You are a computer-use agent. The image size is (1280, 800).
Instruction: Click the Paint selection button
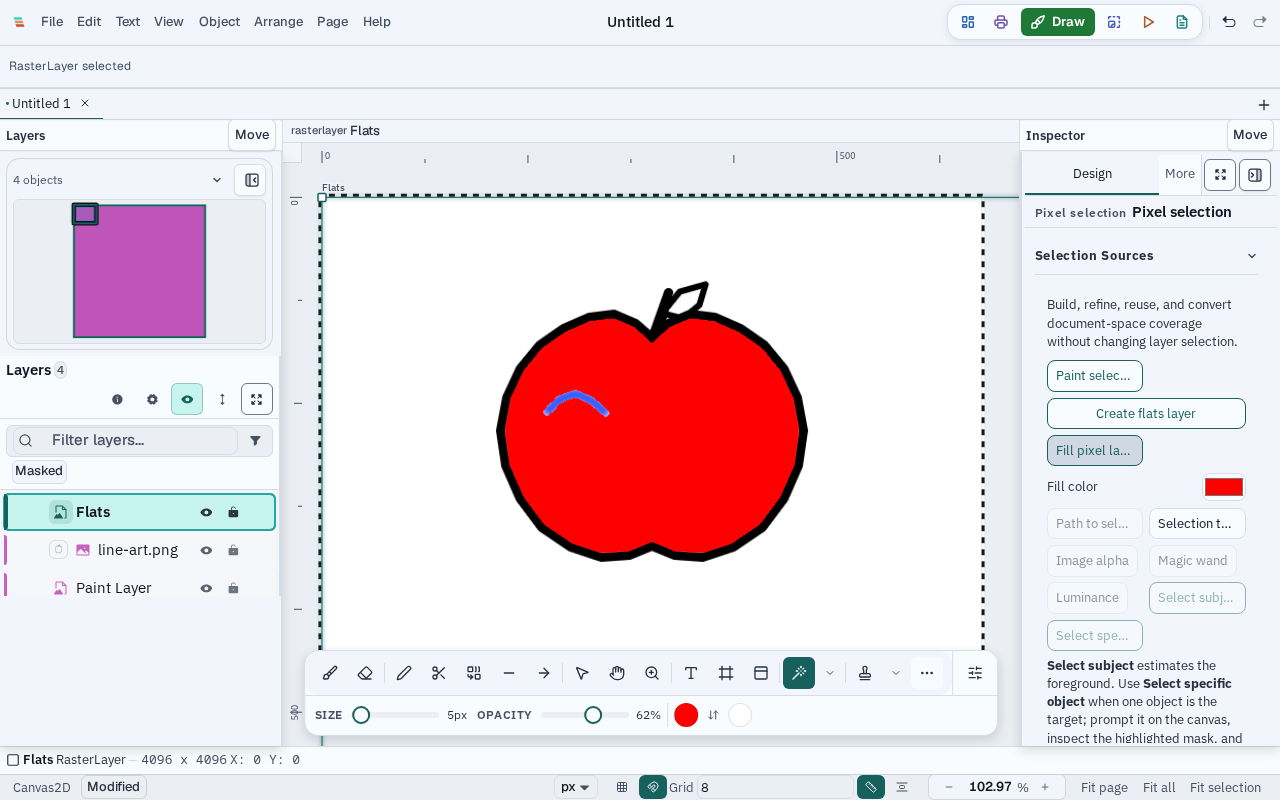point(1094,376)
